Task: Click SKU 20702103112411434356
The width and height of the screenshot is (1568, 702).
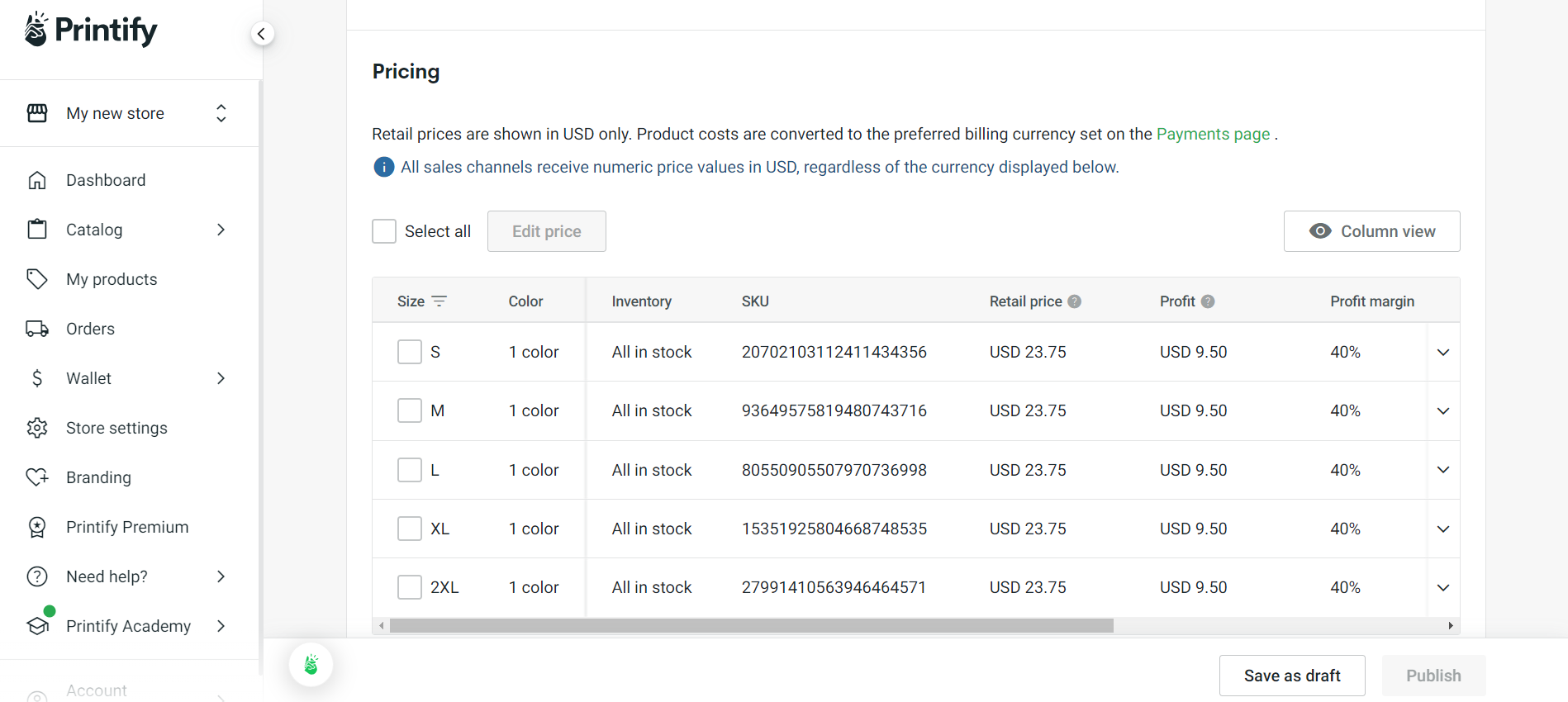Action: pyautogui.click(x=834, y=352)
